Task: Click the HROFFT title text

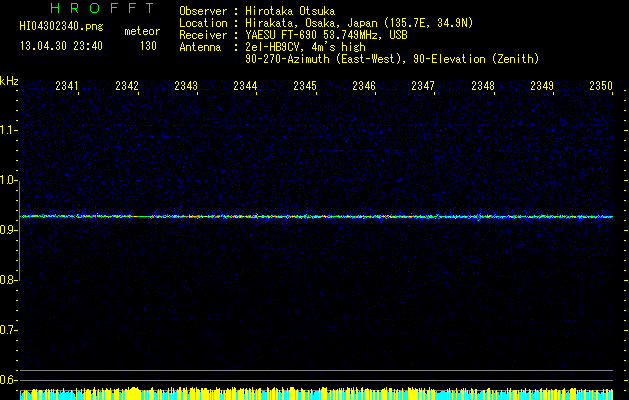Action: coord(102,8)
